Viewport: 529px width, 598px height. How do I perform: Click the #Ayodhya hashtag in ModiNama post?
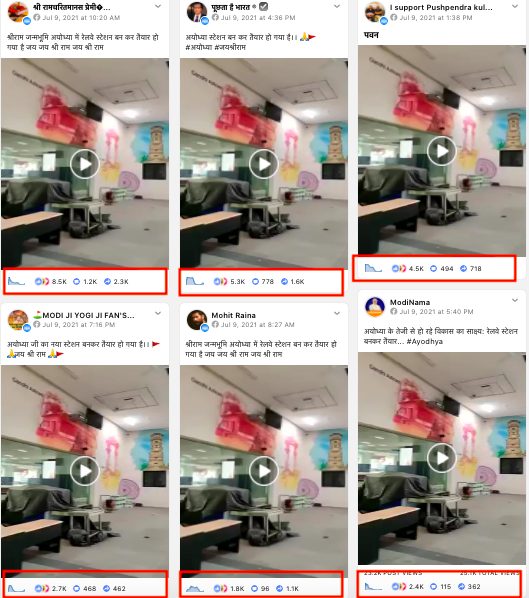[424, 341]
